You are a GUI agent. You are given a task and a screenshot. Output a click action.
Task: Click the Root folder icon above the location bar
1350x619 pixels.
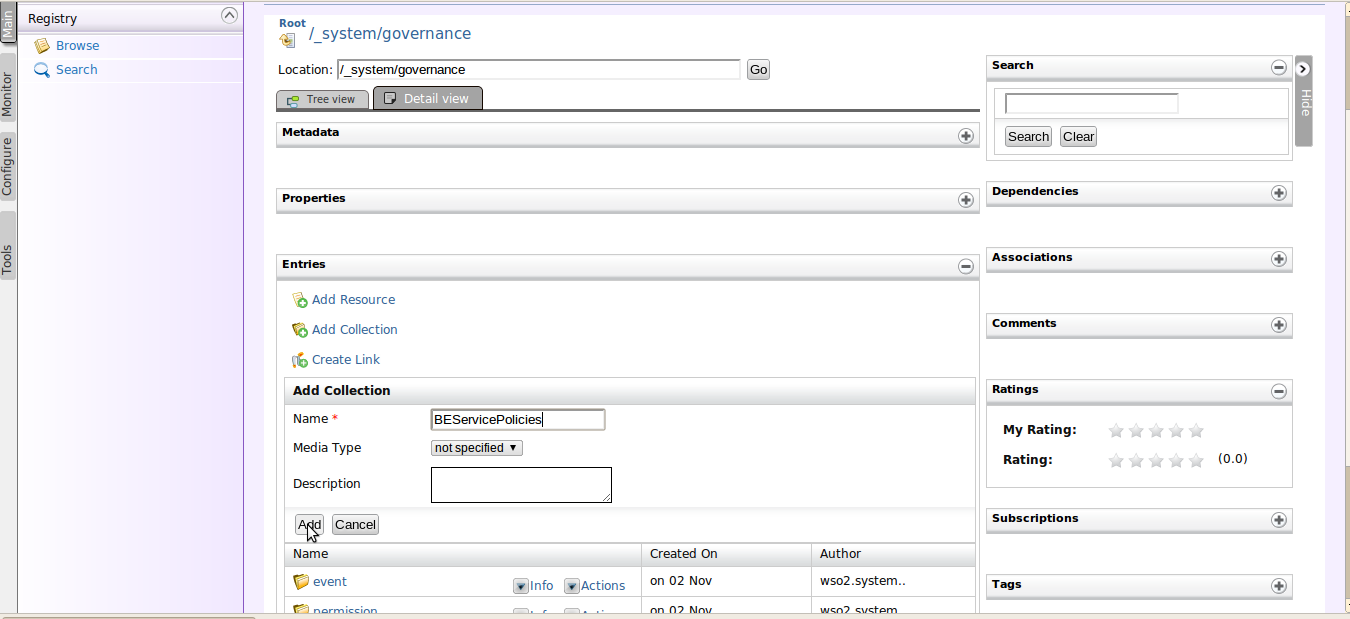286,39
